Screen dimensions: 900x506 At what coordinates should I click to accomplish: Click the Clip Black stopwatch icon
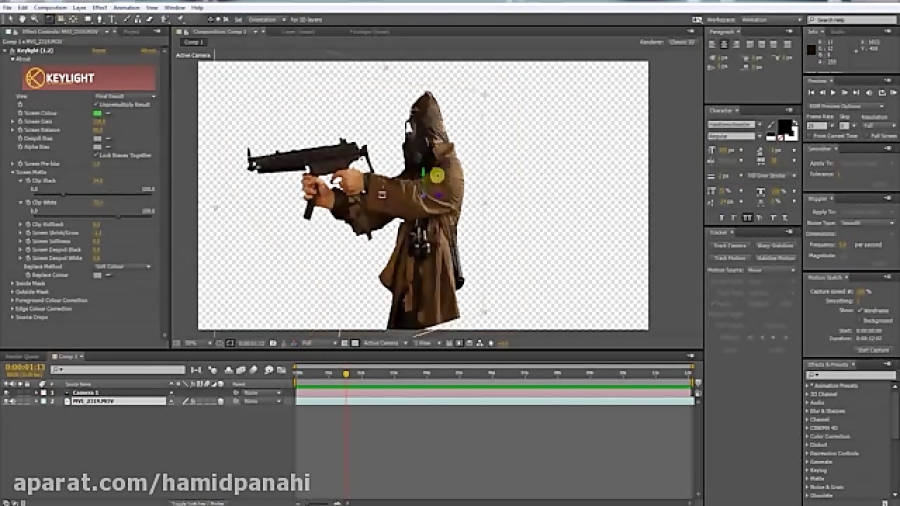28,181
